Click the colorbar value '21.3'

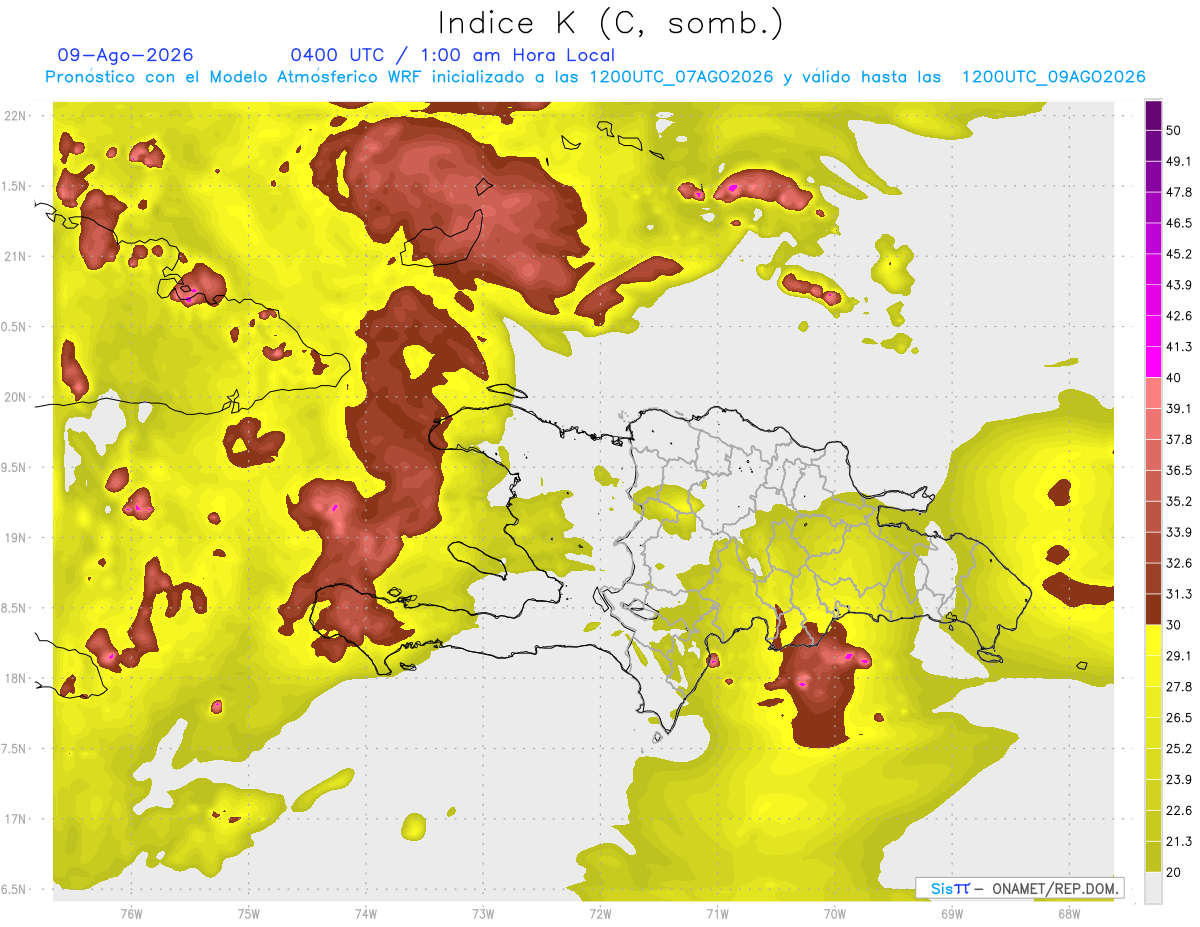[1179, 842]
